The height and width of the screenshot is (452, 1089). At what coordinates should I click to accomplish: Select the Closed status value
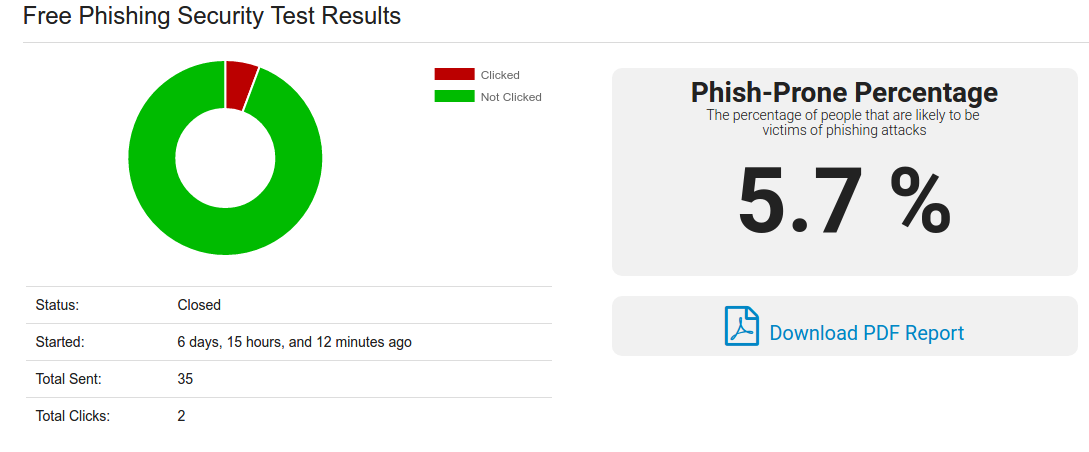click(x=199, y=305)
